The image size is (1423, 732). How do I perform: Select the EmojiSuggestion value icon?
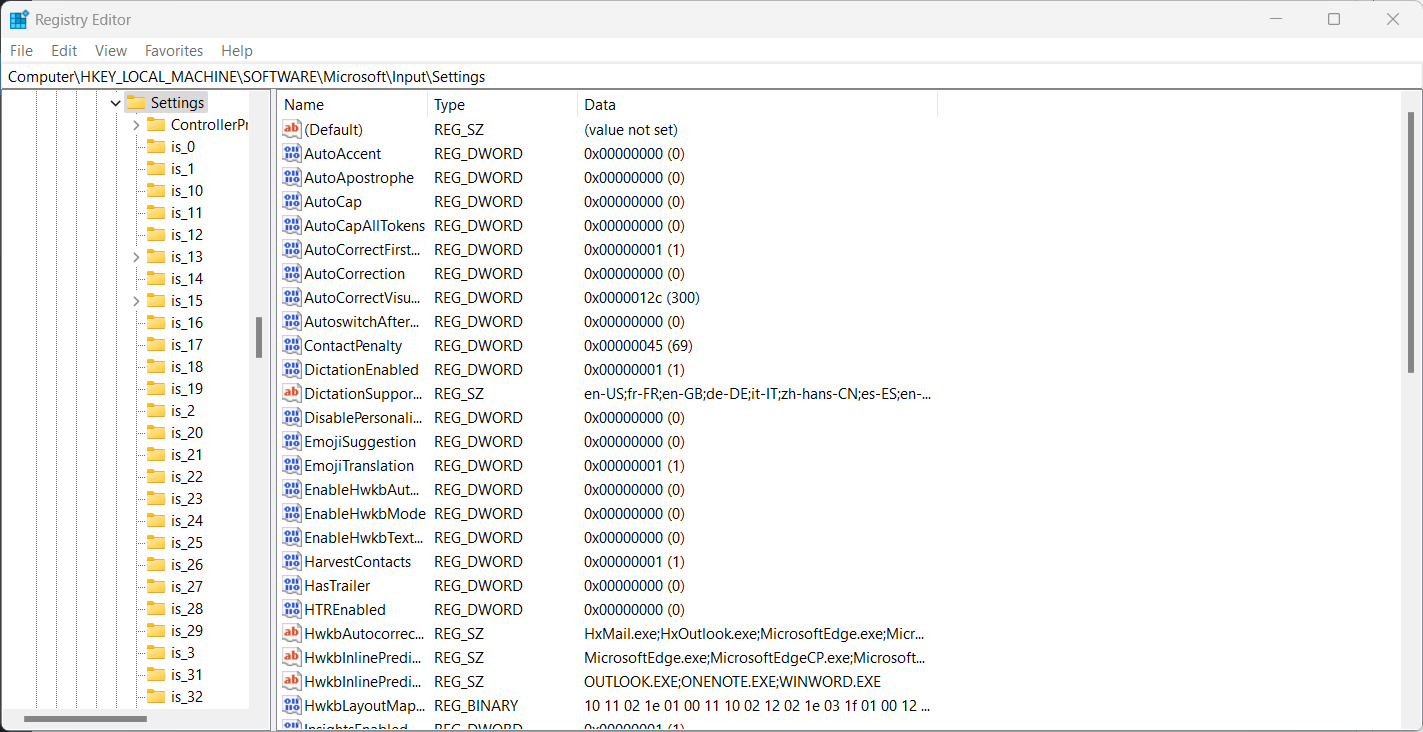click(x=292, y=441)
